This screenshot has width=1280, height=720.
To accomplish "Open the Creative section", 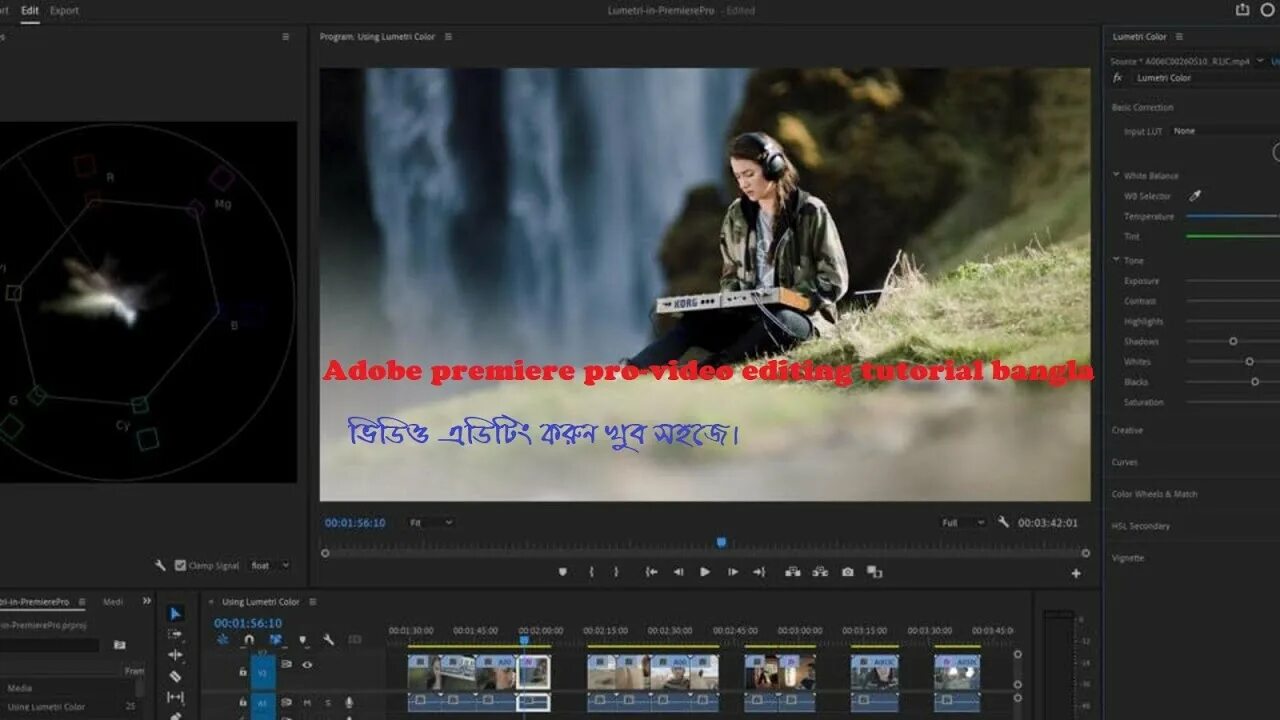I will (x=1127, y=430).
